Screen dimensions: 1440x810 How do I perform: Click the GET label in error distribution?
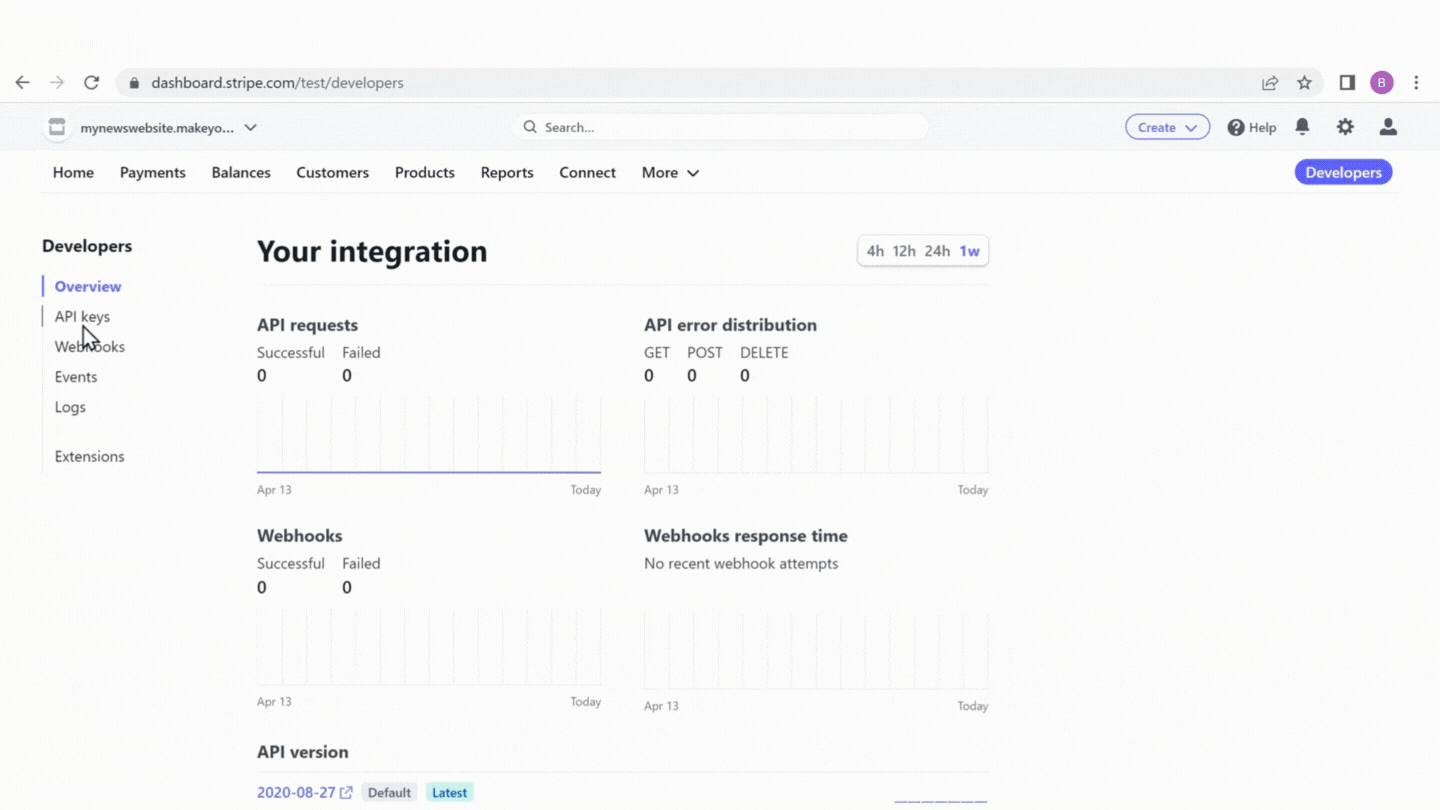click(x=657, y=353)
